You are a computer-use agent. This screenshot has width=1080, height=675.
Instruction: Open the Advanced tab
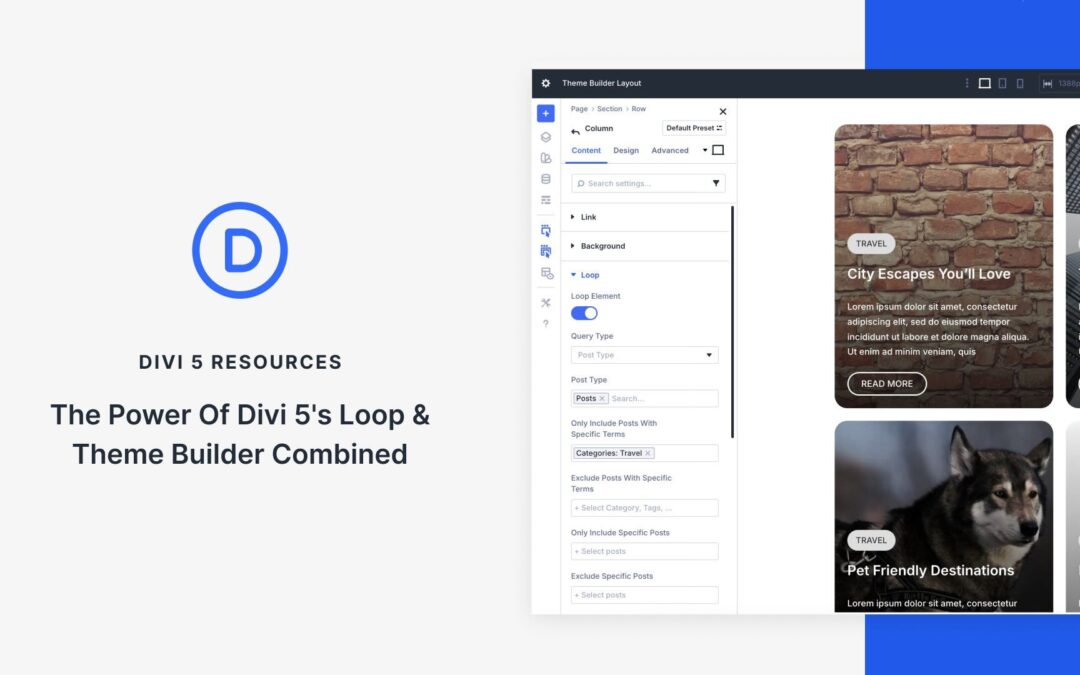pyautogui.click(x=668, y=150)
